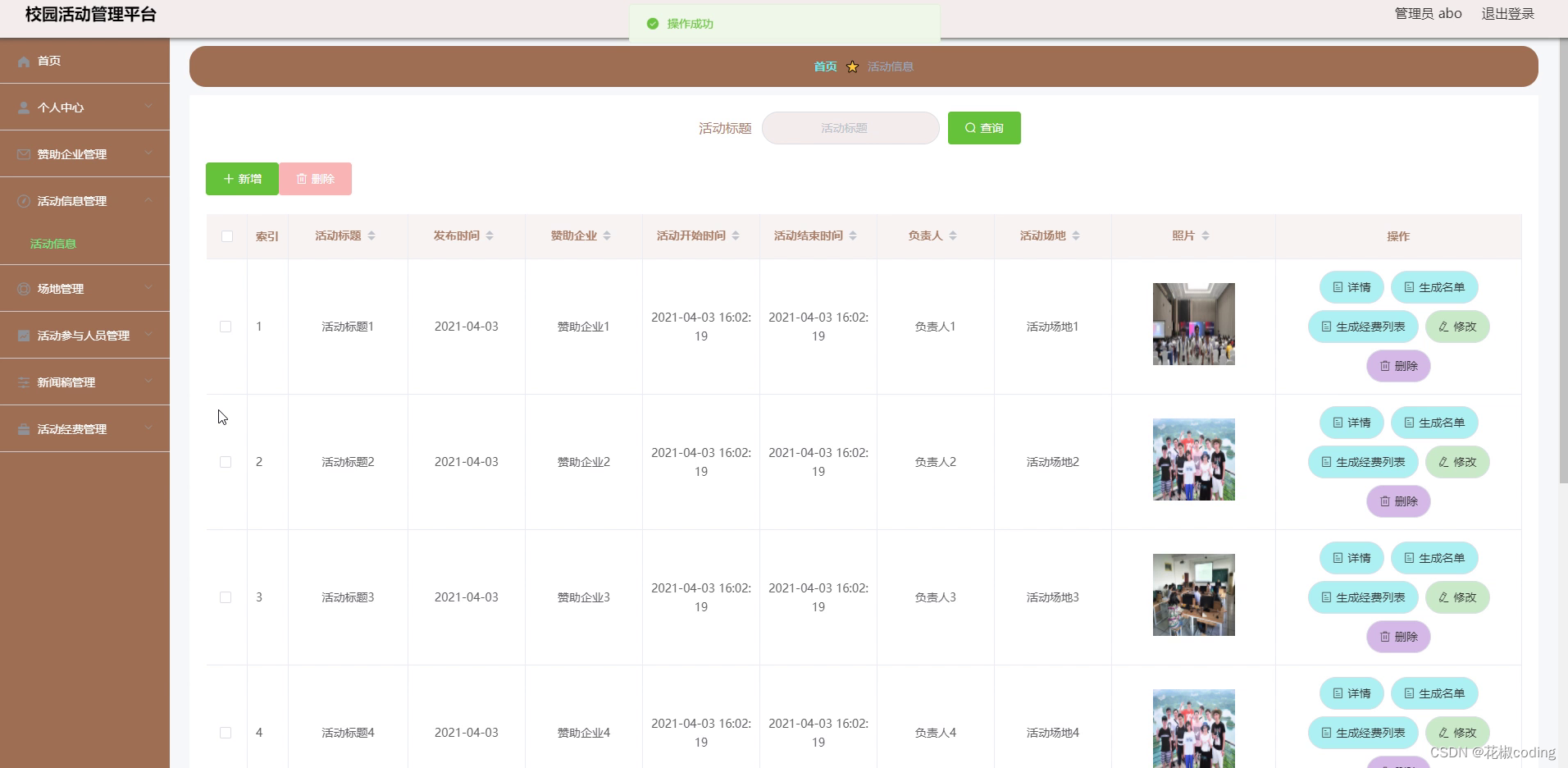1568x768 pixels.
Task: Open 场地管理 sidebar menu label
Action: [61, 289]
